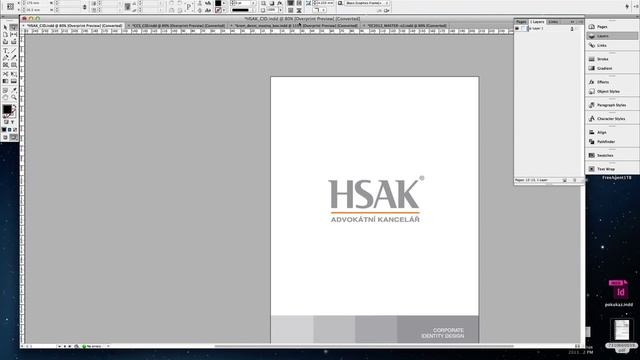Click the stroke swatch in the control bar
640x360 pixels.
[218, 10]
